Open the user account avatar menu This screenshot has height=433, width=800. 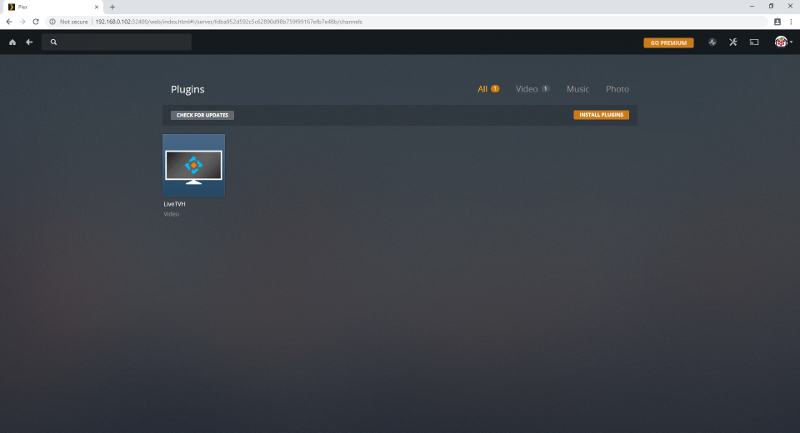pyautogui.click(x=783, y=42)
